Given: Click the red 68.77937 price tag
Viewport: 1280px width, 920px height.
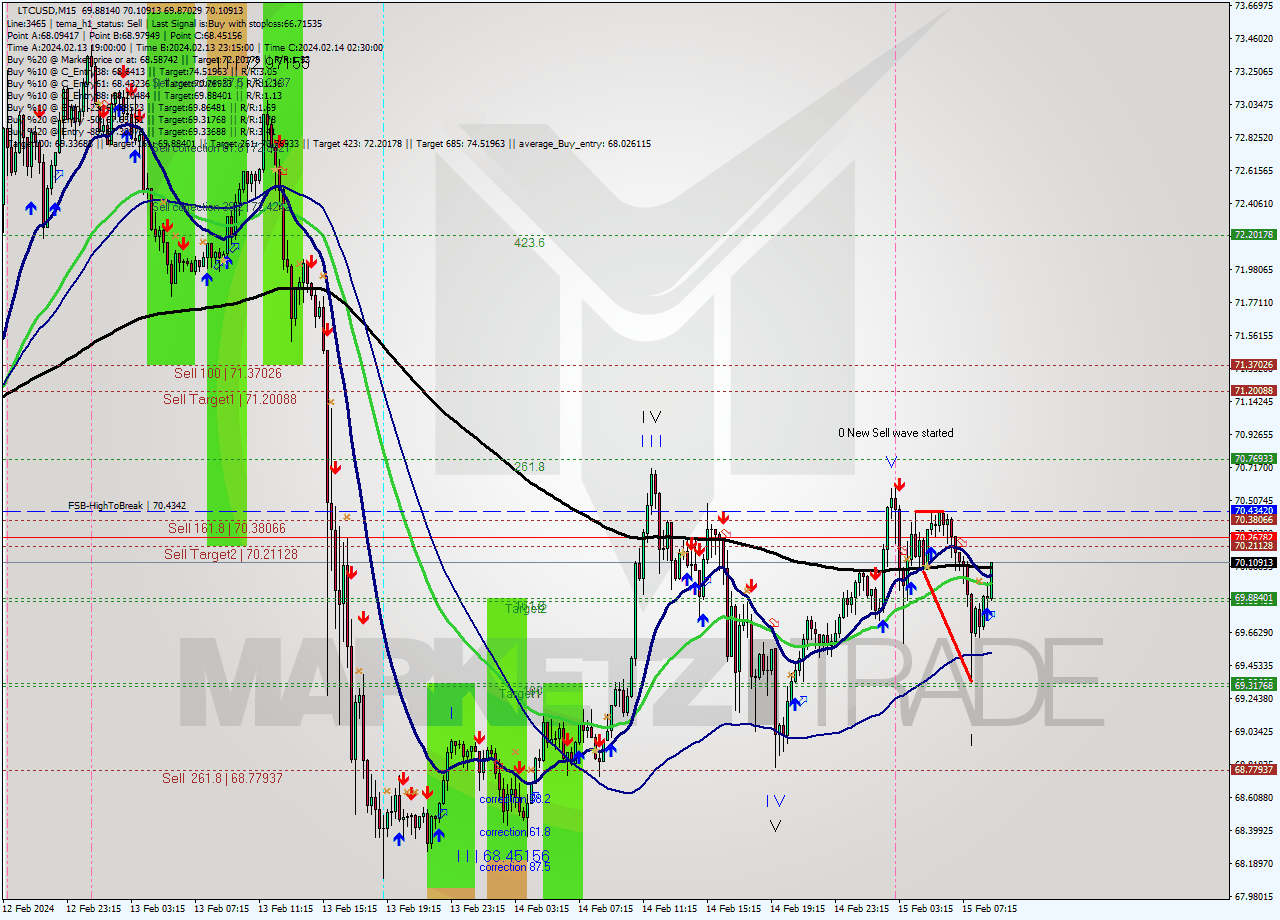Looking at the screenshot, I should (x=1253, y=769).
